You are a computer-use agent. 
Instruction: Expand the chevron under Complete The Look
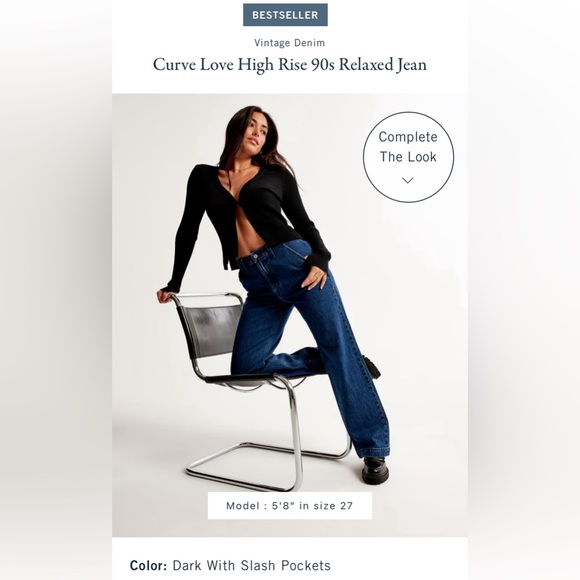pyautogui.click(x=408, y=180)
